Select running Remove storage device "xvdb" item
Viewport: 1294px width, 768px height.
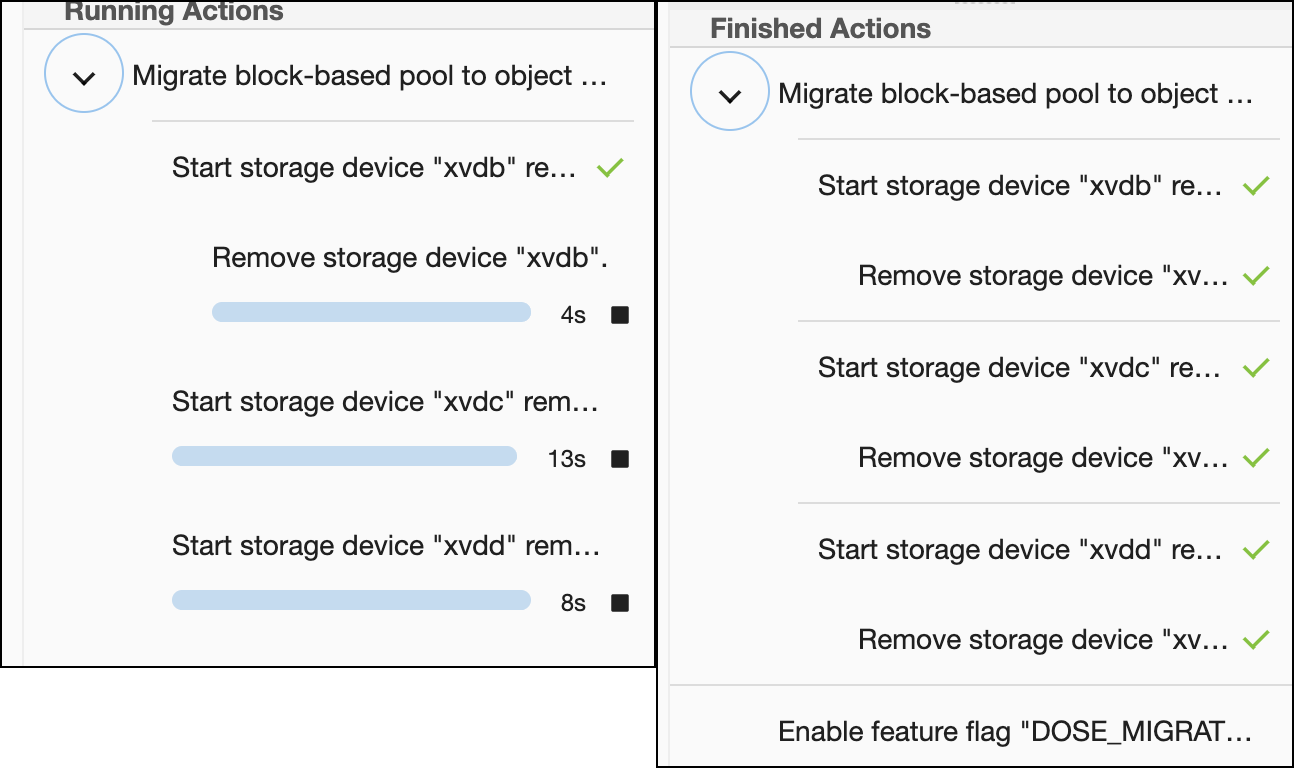point(410,258)
